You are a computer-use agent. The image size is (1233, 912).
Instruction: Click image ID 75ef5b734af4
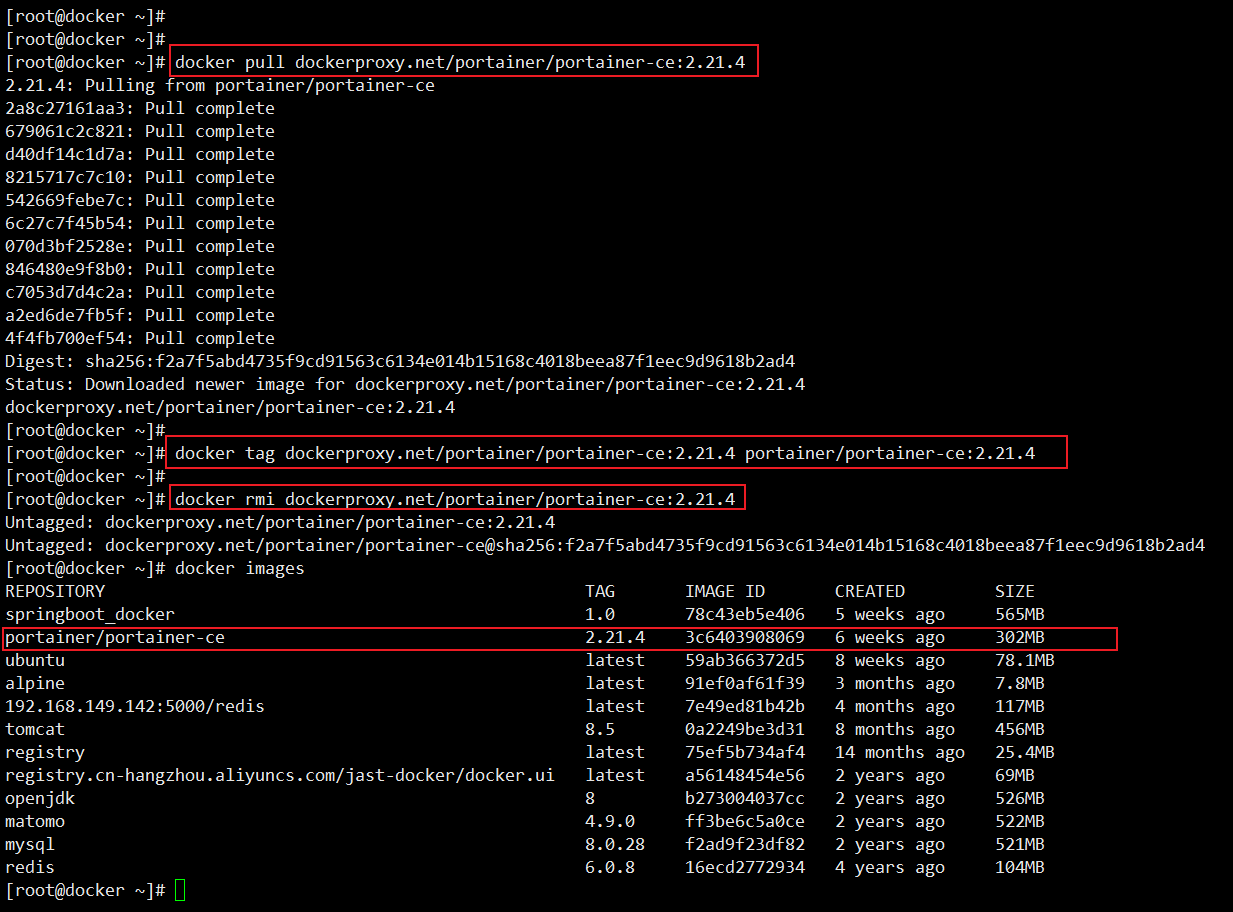(745, 752)
